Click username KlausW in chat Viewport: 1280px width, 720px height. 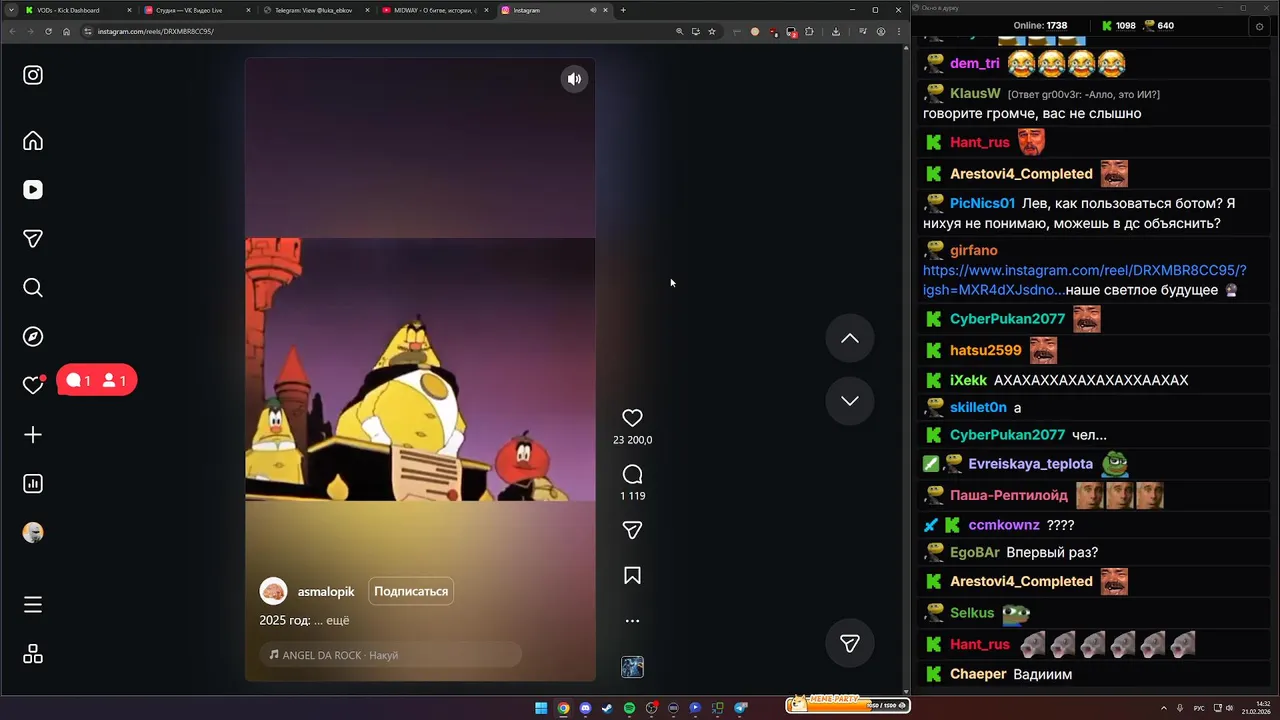pyautogui.click(x=975, y=93)
